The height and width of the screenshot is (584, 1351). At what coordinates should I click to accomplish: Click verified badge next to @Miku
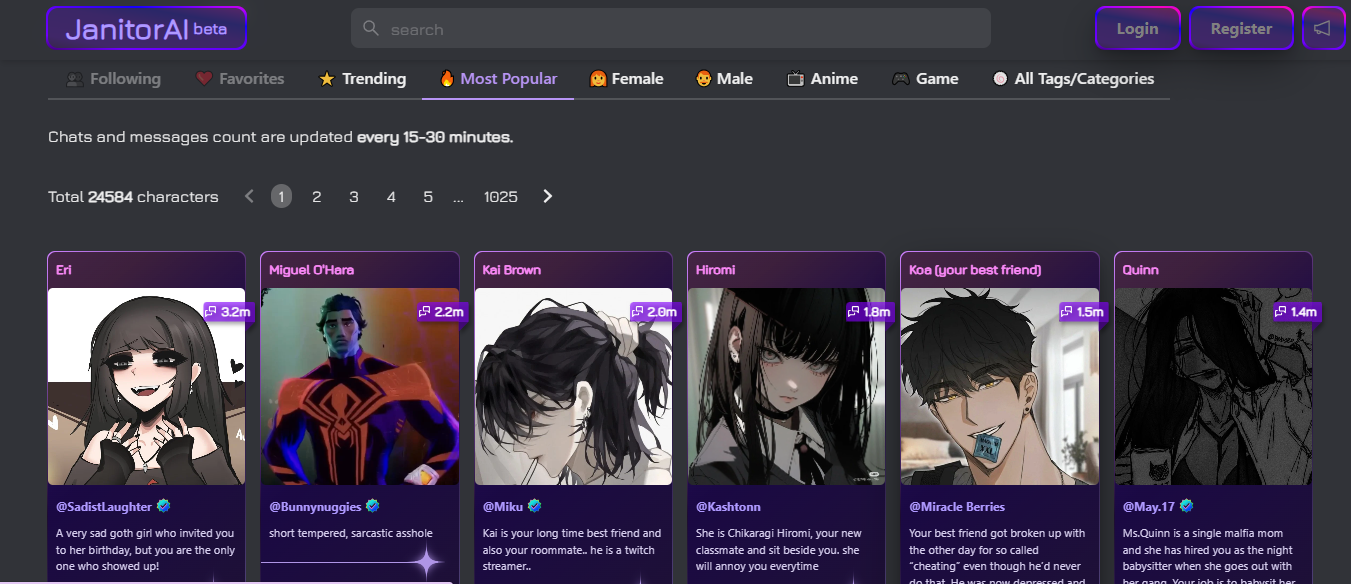click(535, 506)
